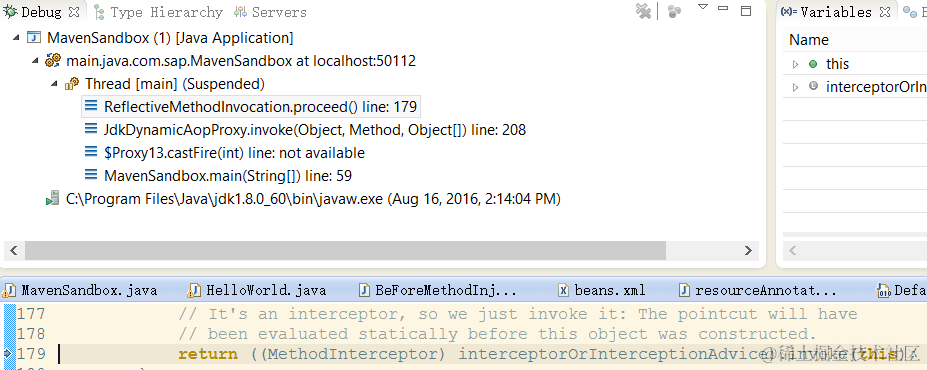Select JdkDynamicAopProxy.invoke stack frame
The height and width of the screenshot is (370, 927).
[x=315, y=130]
